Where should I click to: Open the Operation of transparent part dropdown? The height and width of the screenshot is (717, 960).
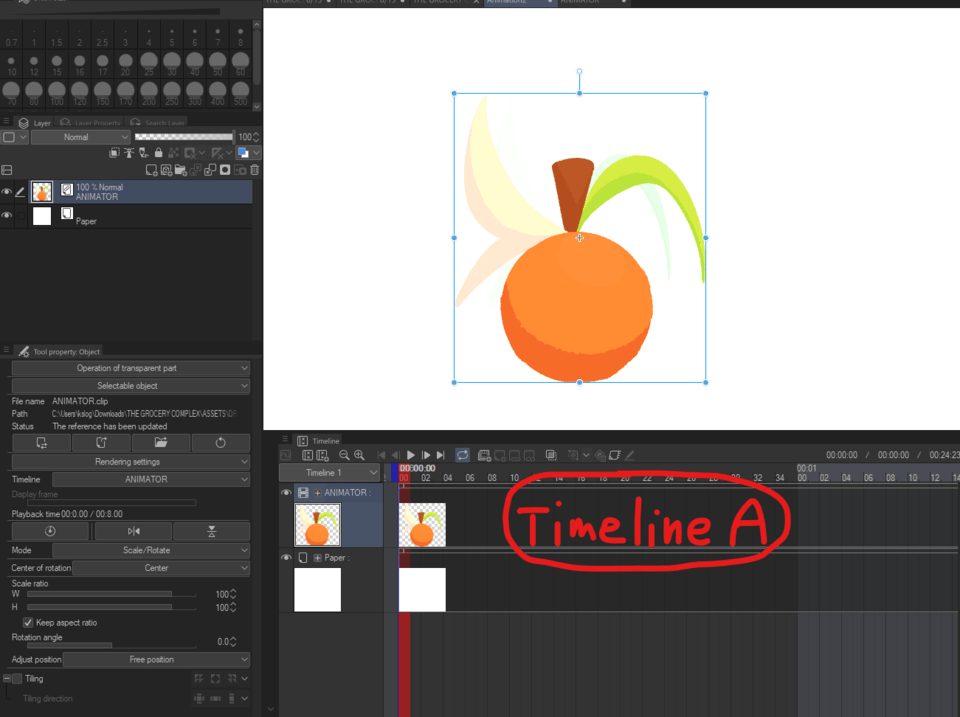click(130, 368)
